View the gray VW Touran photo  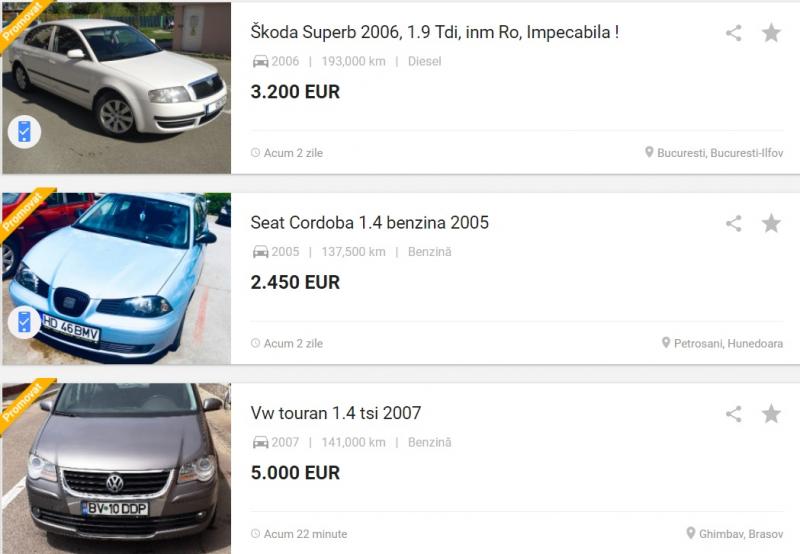(x=116, y=468)
